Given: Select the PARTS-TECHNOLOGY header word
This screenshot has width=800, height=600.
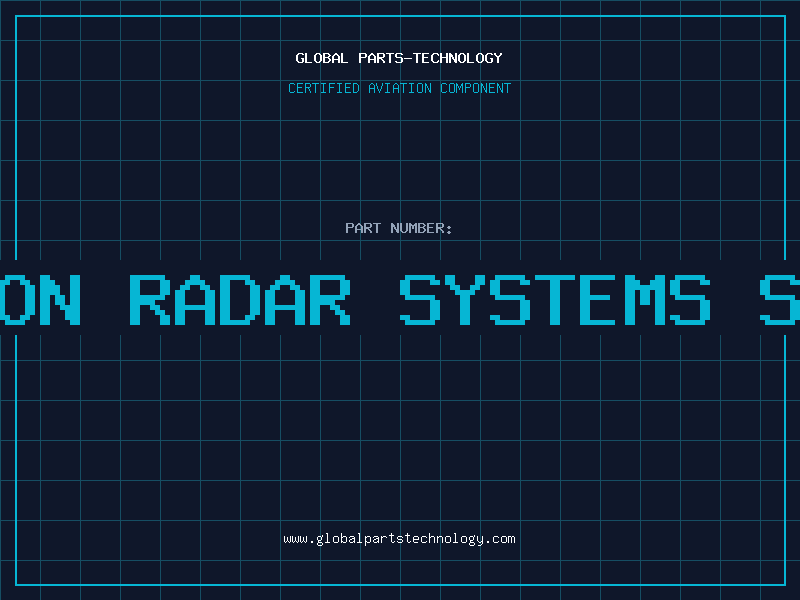Looking at the screenshot, I should [431, 58].
